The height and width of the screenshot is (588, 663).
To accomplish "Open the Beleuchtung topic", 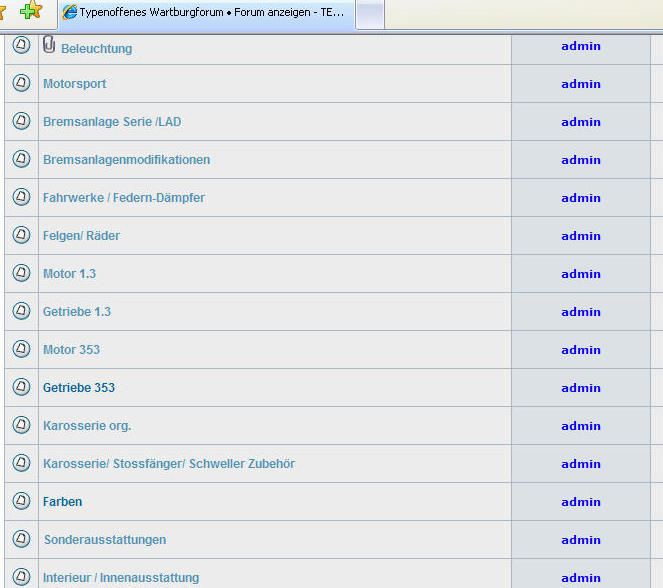I will coord(96,49).
